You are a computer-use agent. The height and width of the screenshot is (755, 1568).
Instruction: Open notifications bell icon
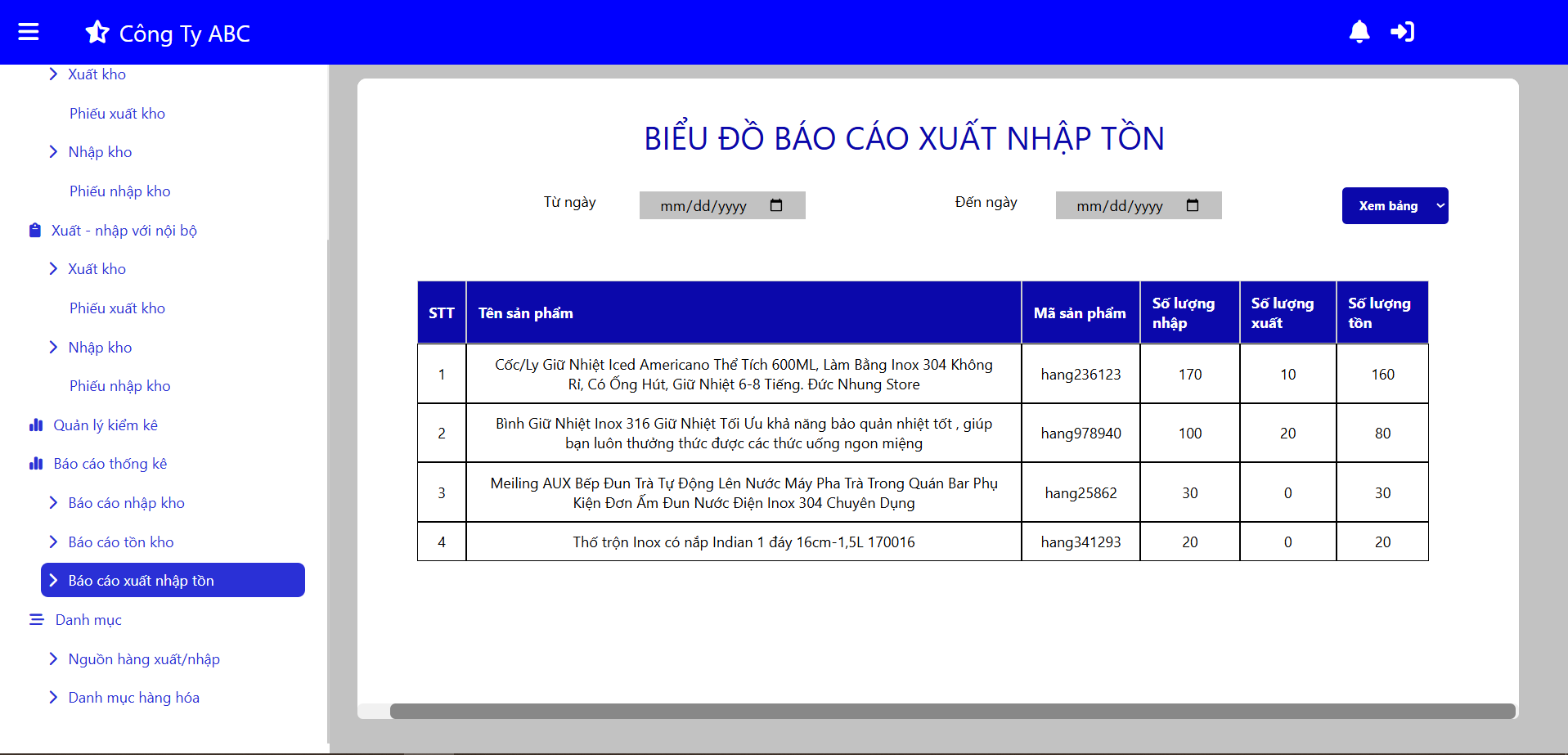coord(1359,32)
